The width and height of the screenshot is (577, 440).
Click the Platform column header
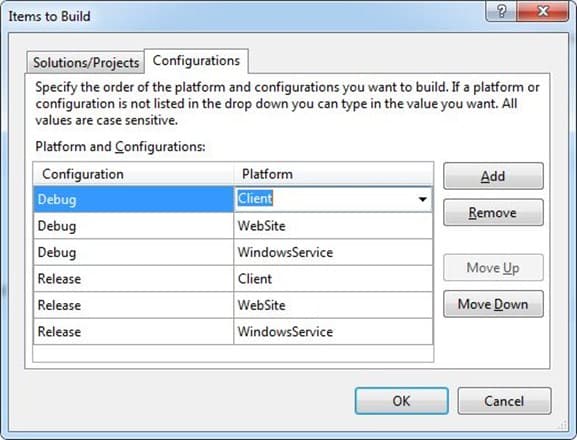pos(333,174)
